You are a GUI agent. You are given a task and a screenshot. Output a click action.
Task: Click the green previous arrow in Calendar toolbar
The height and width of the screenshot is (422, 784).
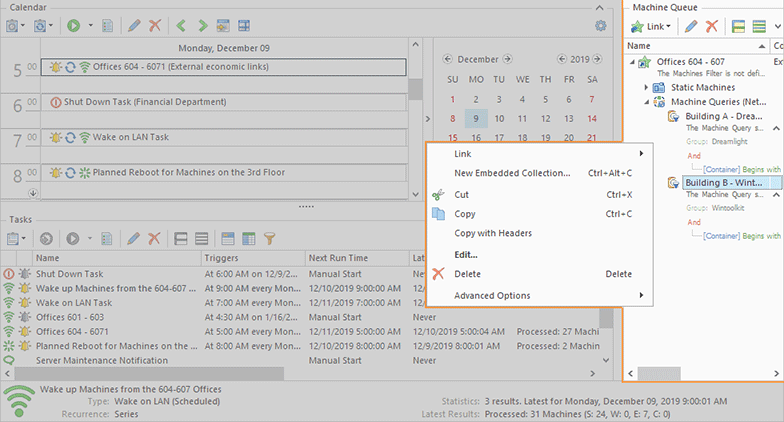(181, 25)
